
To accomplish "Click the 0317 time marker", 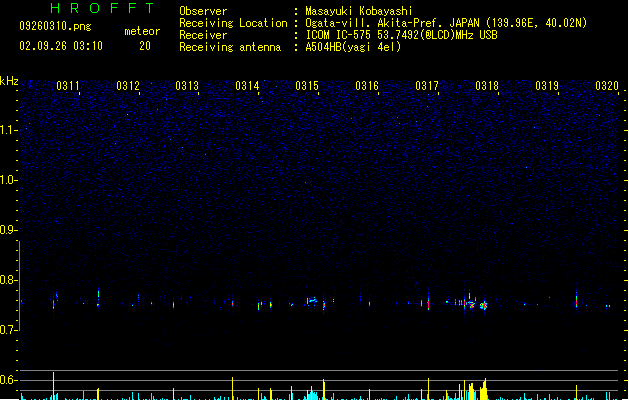I will (x=427, y=86).
